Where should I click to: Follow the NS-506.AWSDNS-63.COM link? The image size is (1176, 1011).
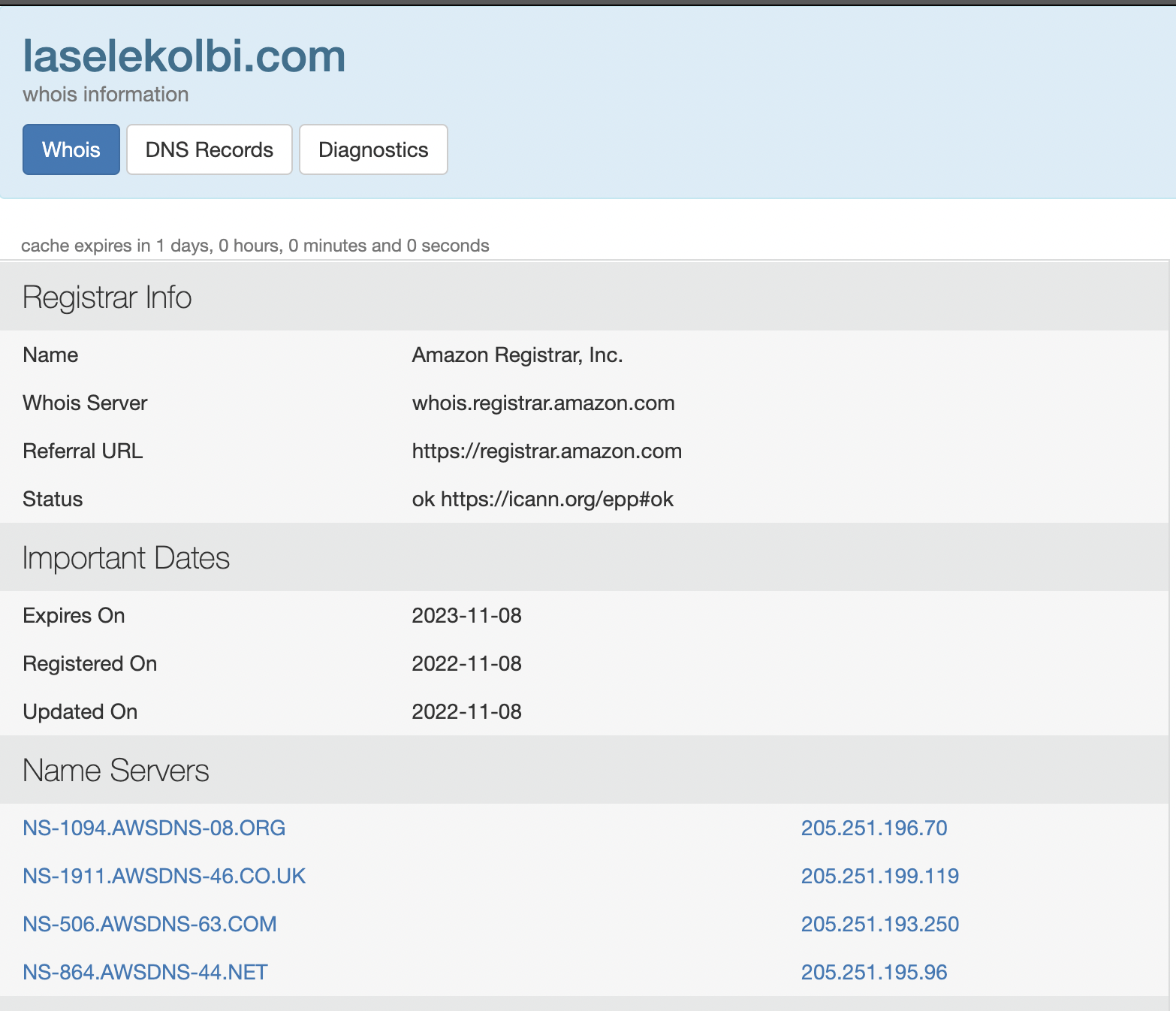(x=149, y=924)
